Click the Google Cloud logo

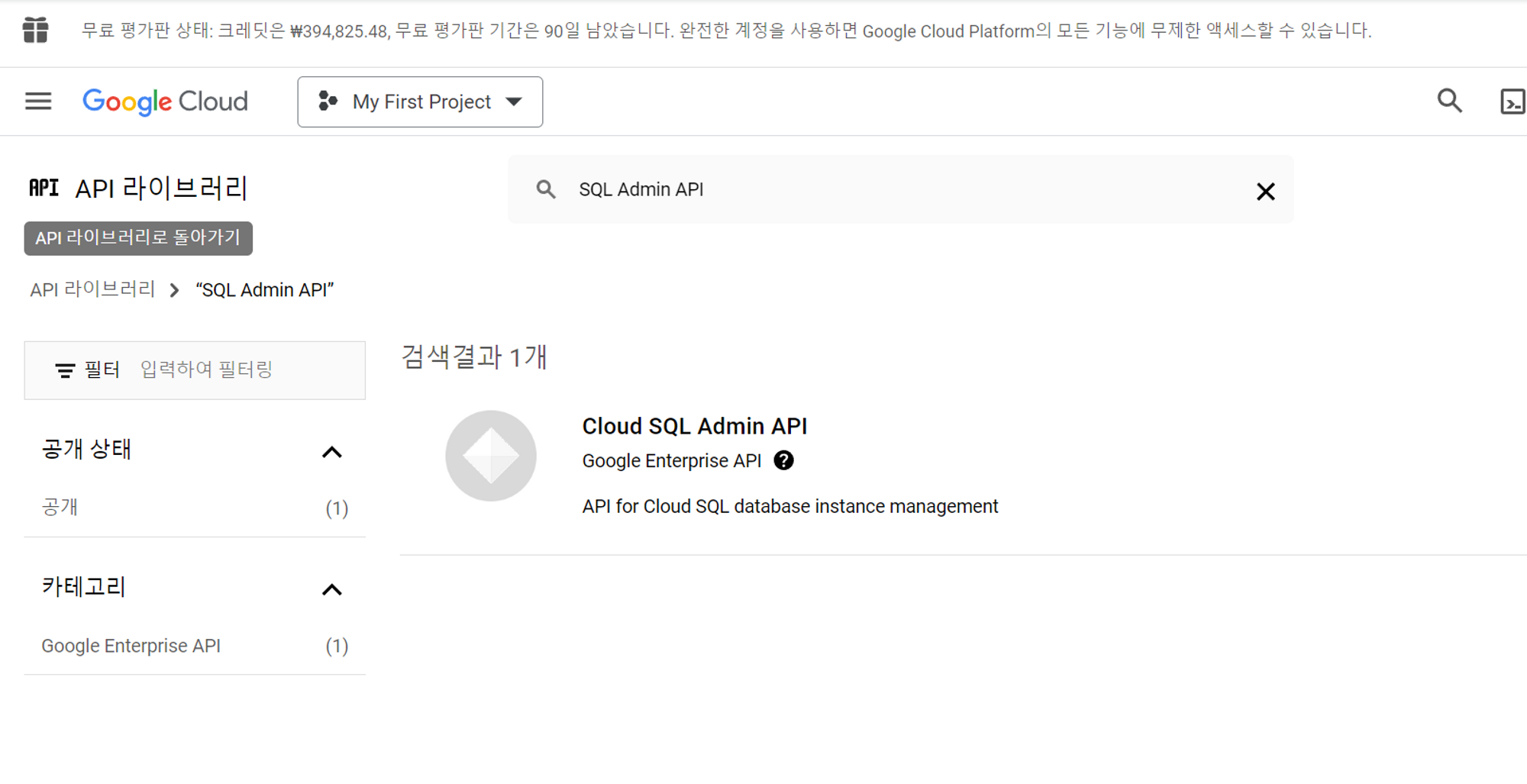click(165, 102)
